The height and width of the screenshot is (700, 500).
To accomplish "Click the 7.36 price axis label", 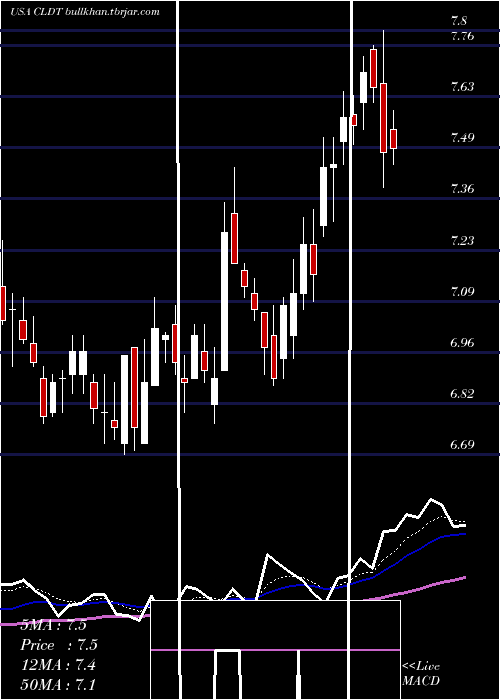I will (x=462, y=189).
